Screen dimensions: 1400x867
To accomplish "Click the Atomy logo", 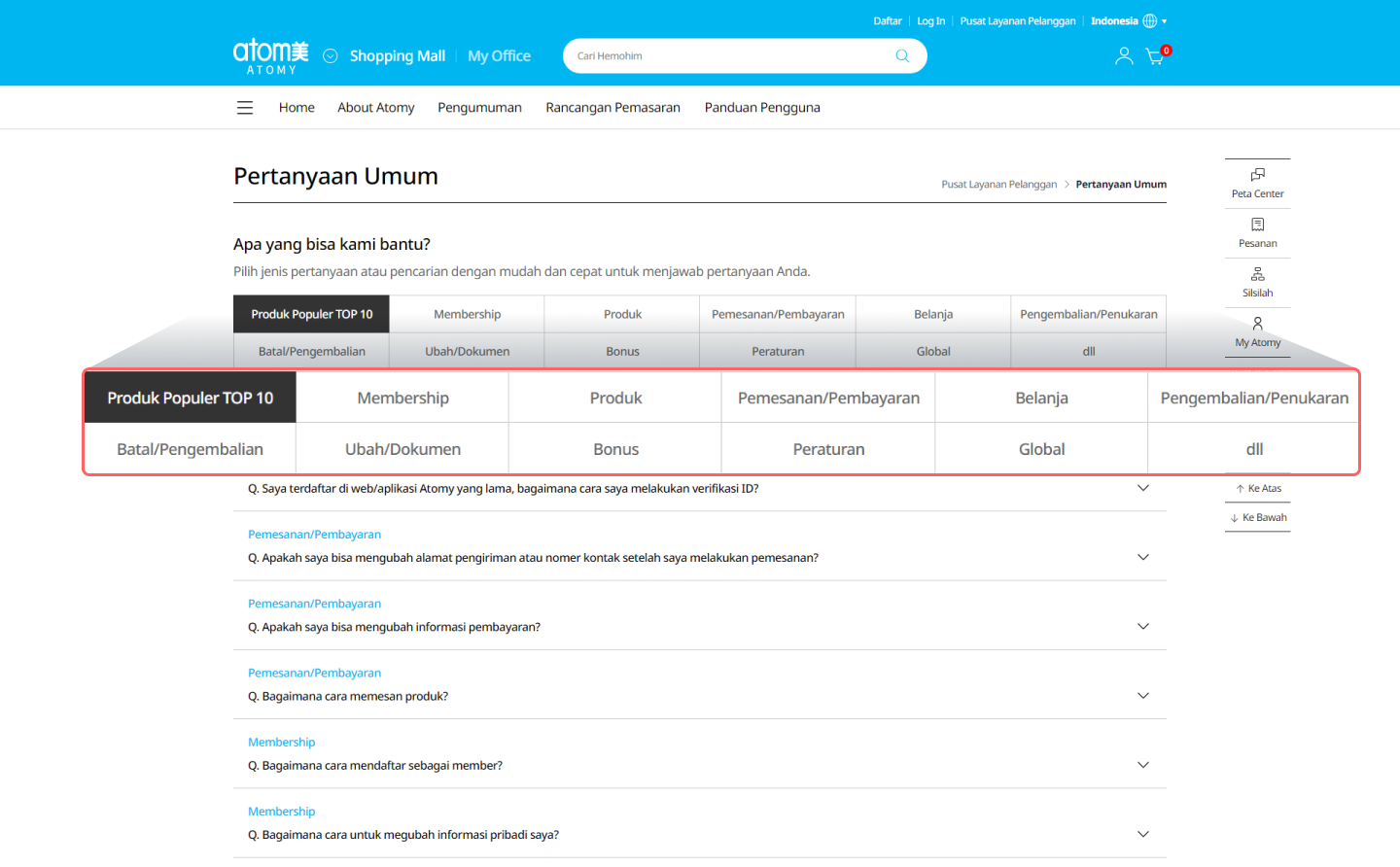I will [x=270, y=56].
